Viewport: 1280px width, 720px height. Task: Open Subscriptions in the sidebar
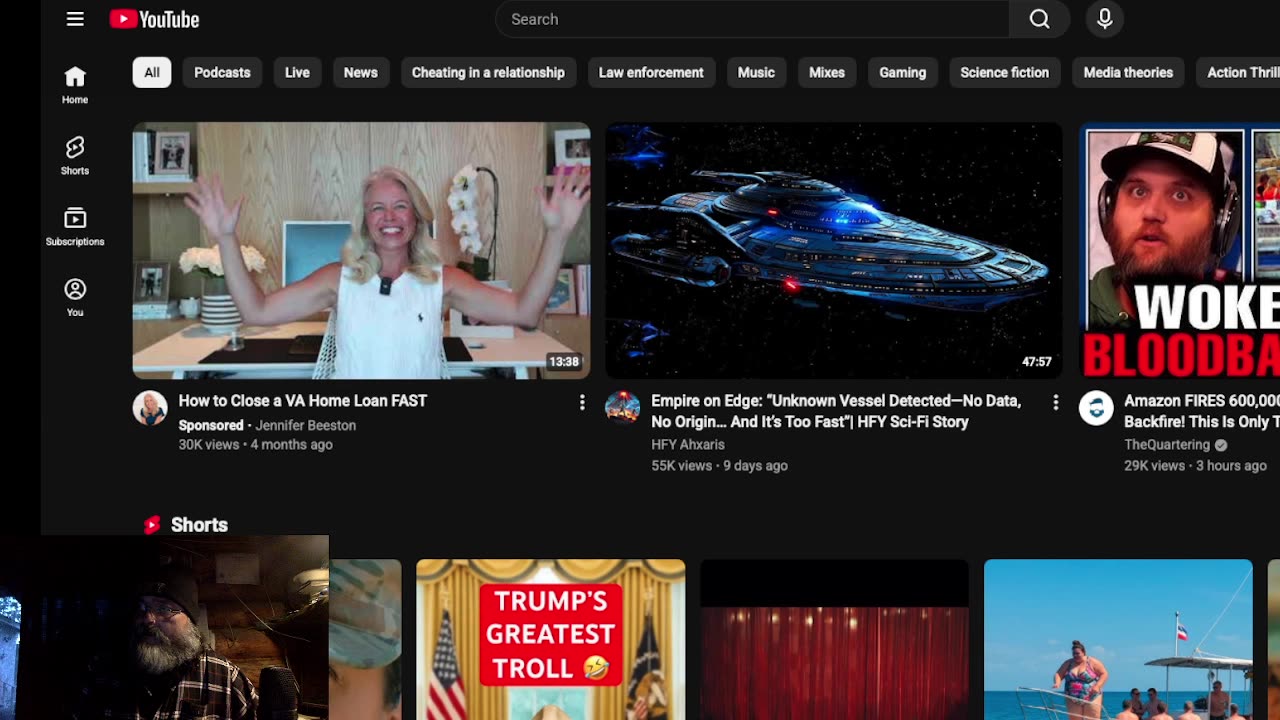tap(75, 227)
